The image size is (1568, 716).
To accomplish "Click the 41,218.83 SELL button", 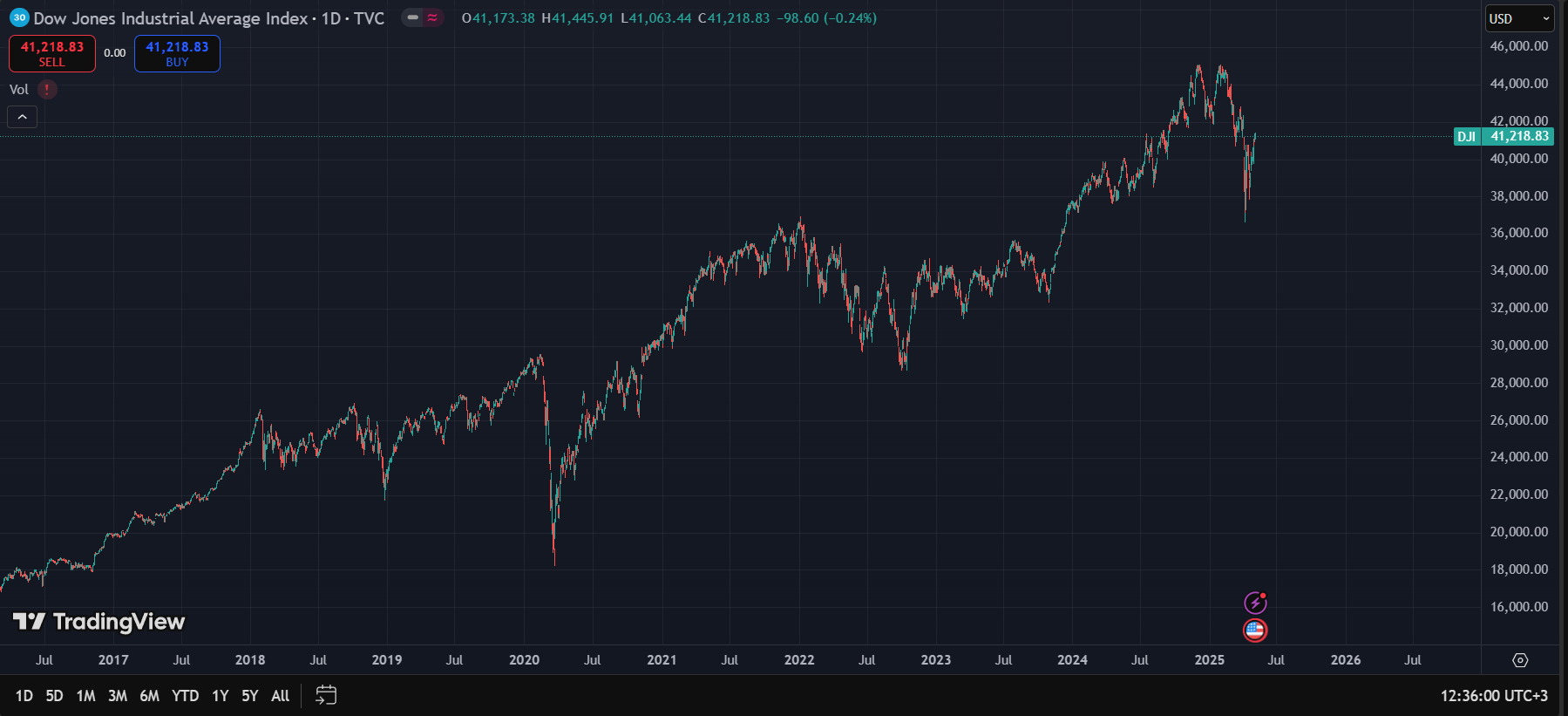I will click(x=52, y=53).
